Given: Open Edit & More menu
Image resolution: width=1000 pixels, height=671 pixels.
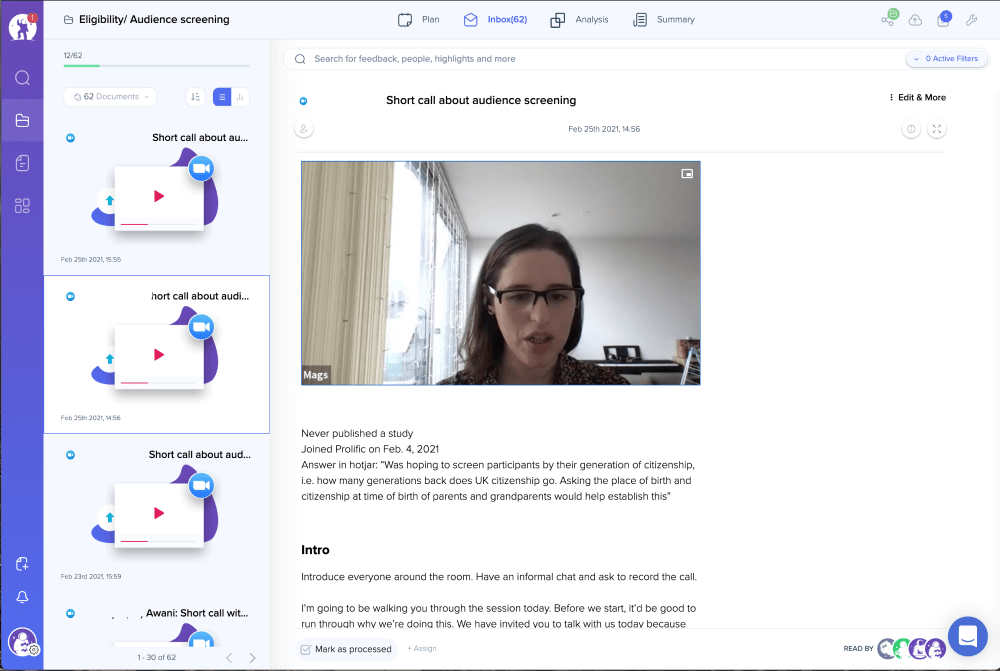Looking at the screenshot, I should (917, 98).
